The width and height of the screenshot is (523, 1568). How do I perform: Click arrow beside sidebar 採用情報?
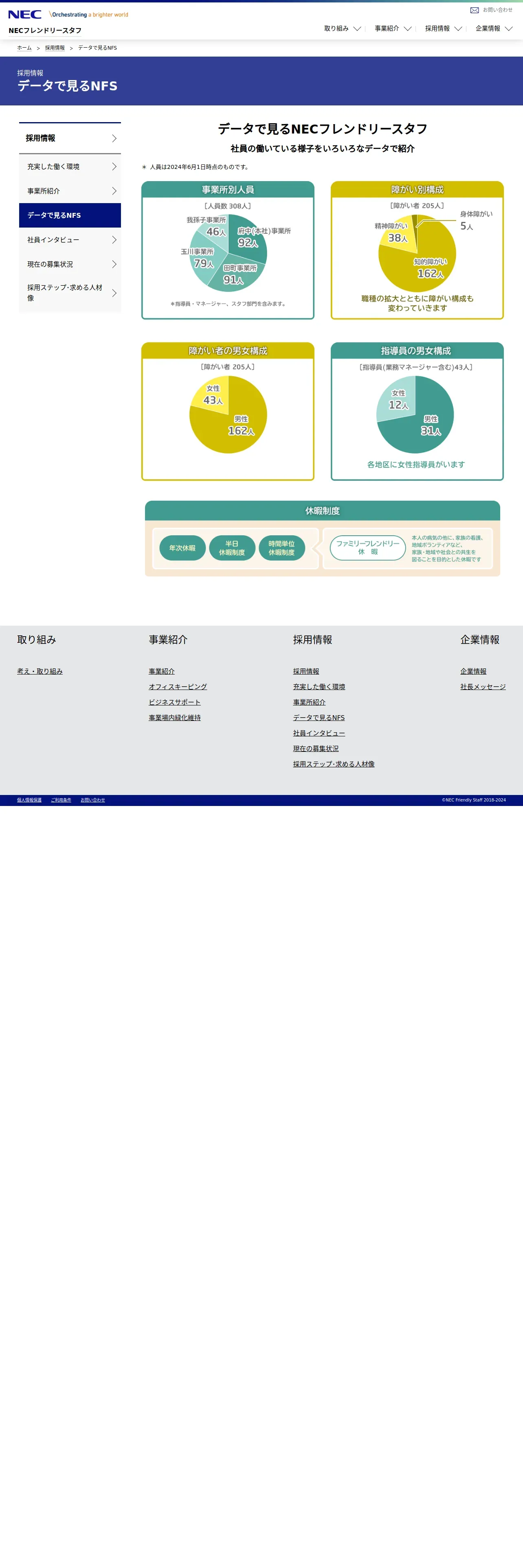(114, 138)
